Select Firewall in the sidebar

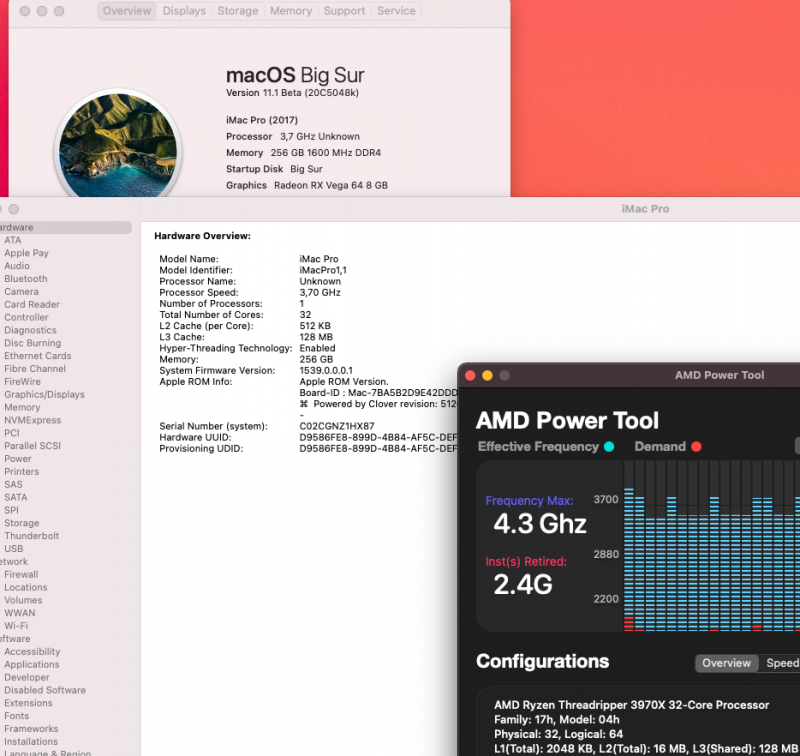click(x=21, y=574)
